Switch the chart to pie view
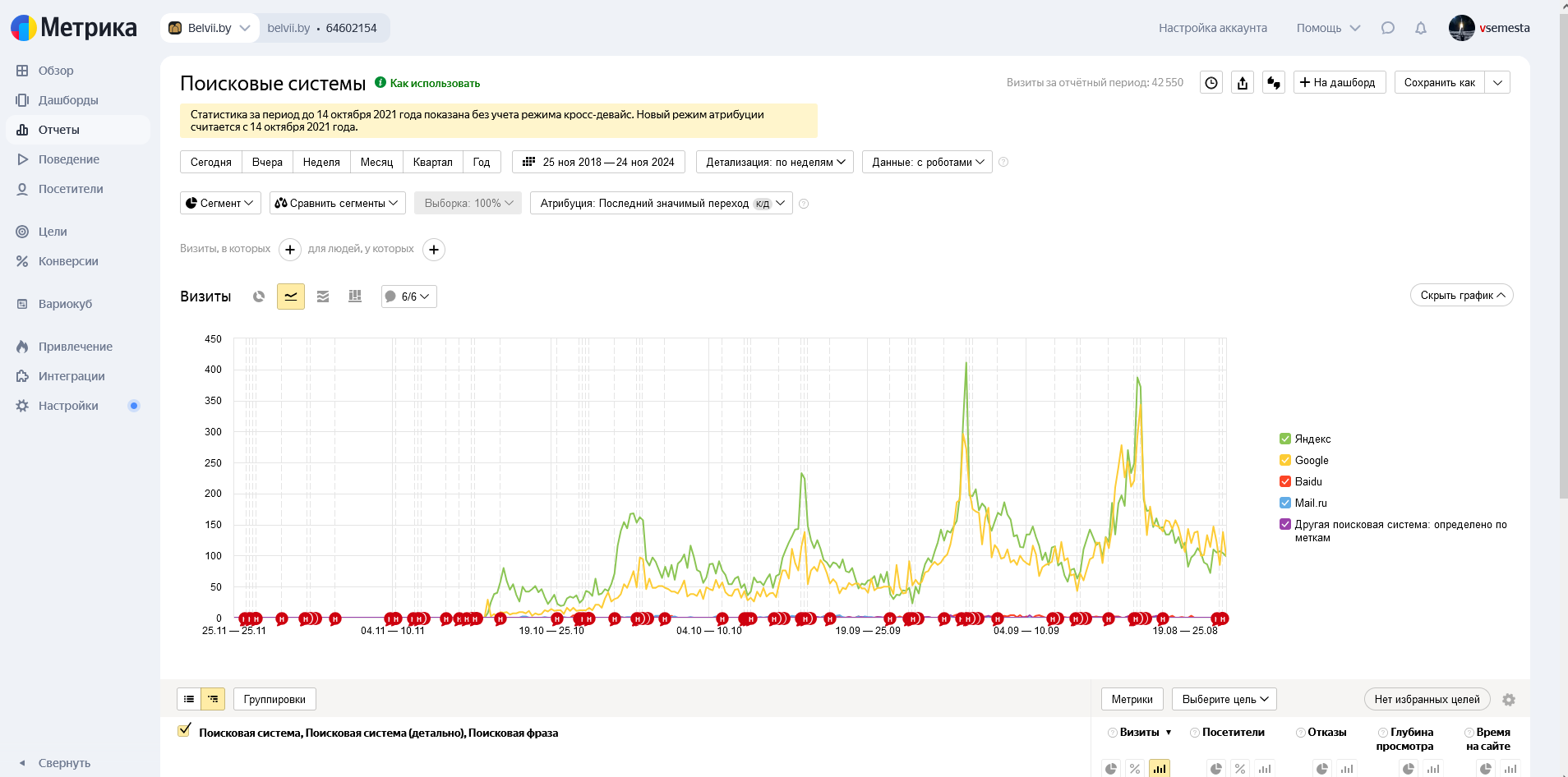Screen dimensions: 1568x777 (259, 297)
